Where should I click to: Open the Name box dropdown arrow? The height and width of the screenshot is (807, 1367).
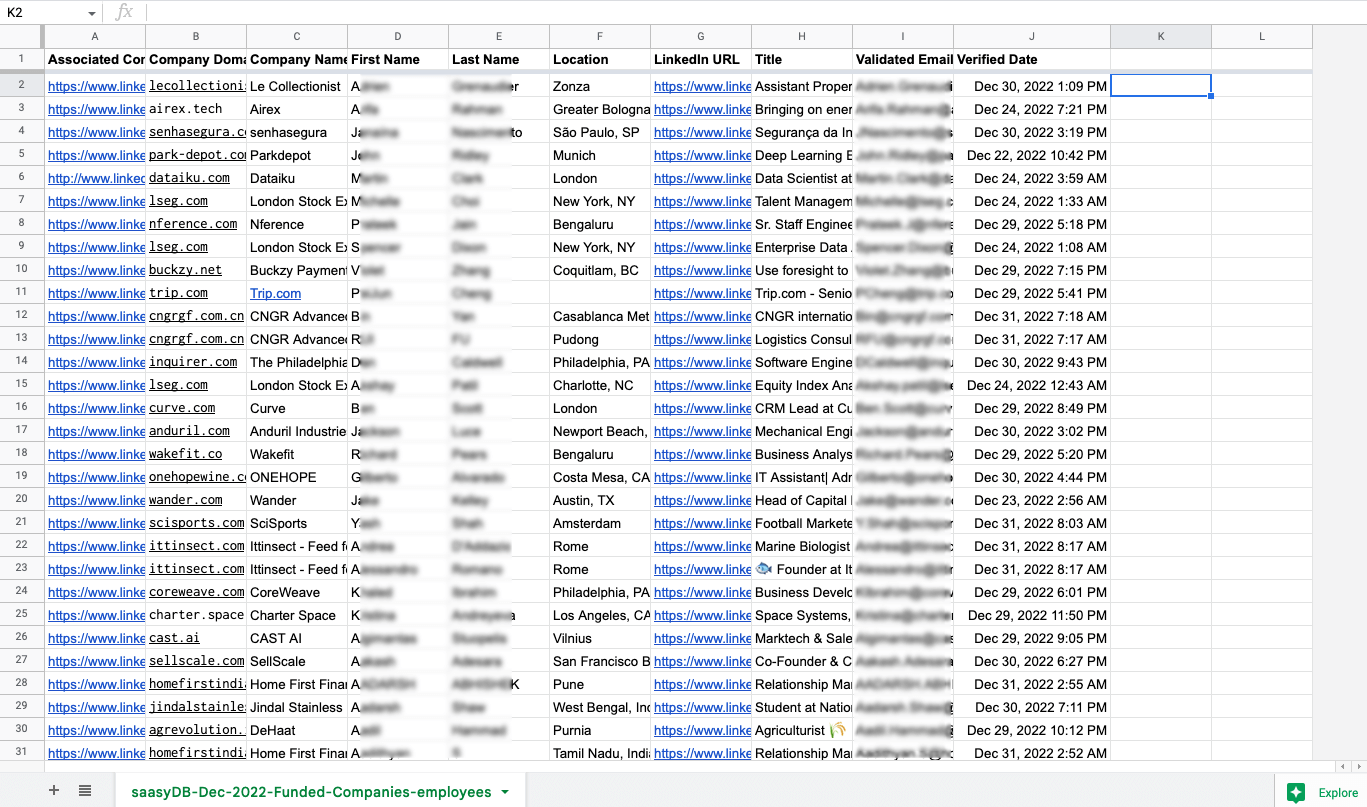point(92,13)
